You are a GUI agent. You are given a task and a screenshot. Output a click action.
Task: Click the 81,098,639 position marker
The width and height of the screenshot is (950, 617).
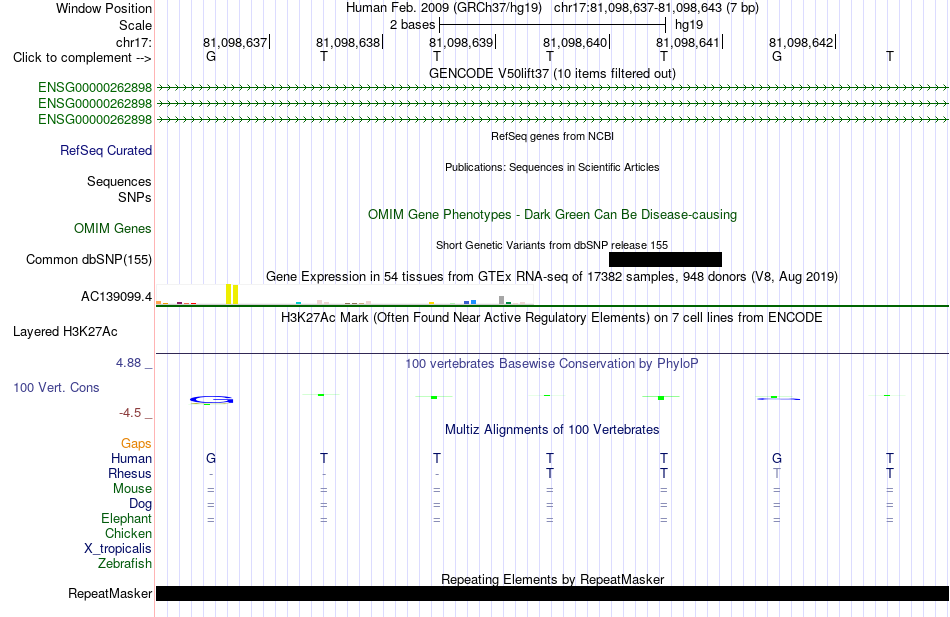click(461, 42)
